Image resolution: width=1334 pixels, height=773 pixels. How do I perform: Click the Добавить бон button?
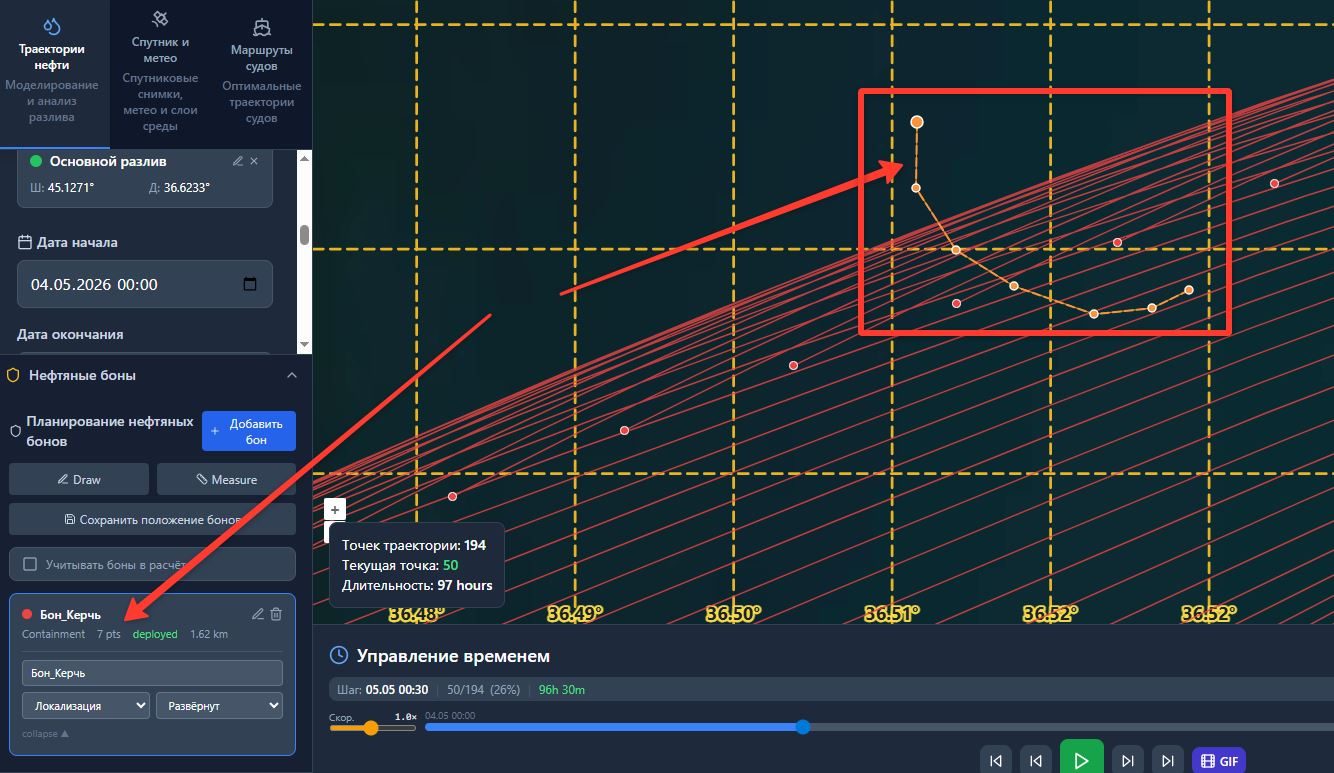click(x=249, y=431)
